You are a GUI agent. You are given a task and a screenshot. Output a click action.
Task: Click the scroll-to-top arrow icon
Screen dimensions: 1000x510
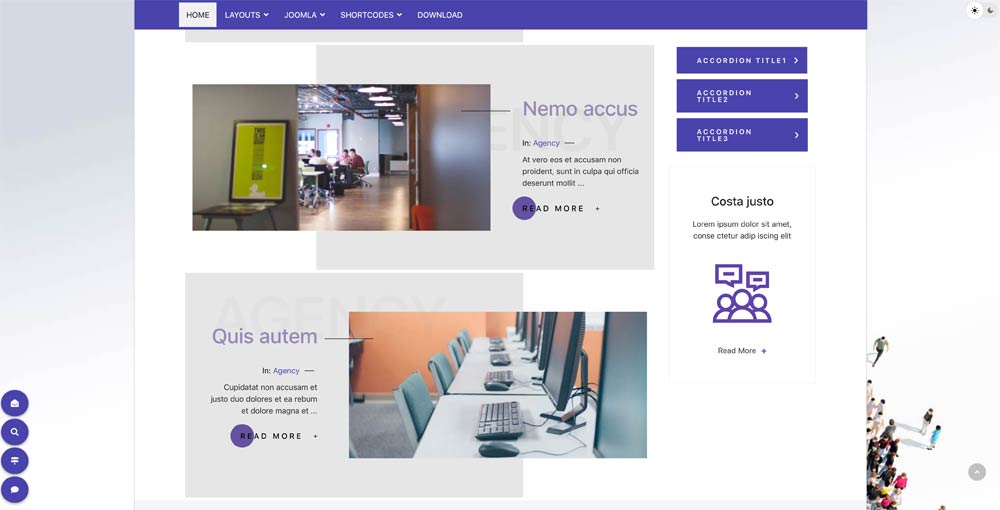point(976,472)
